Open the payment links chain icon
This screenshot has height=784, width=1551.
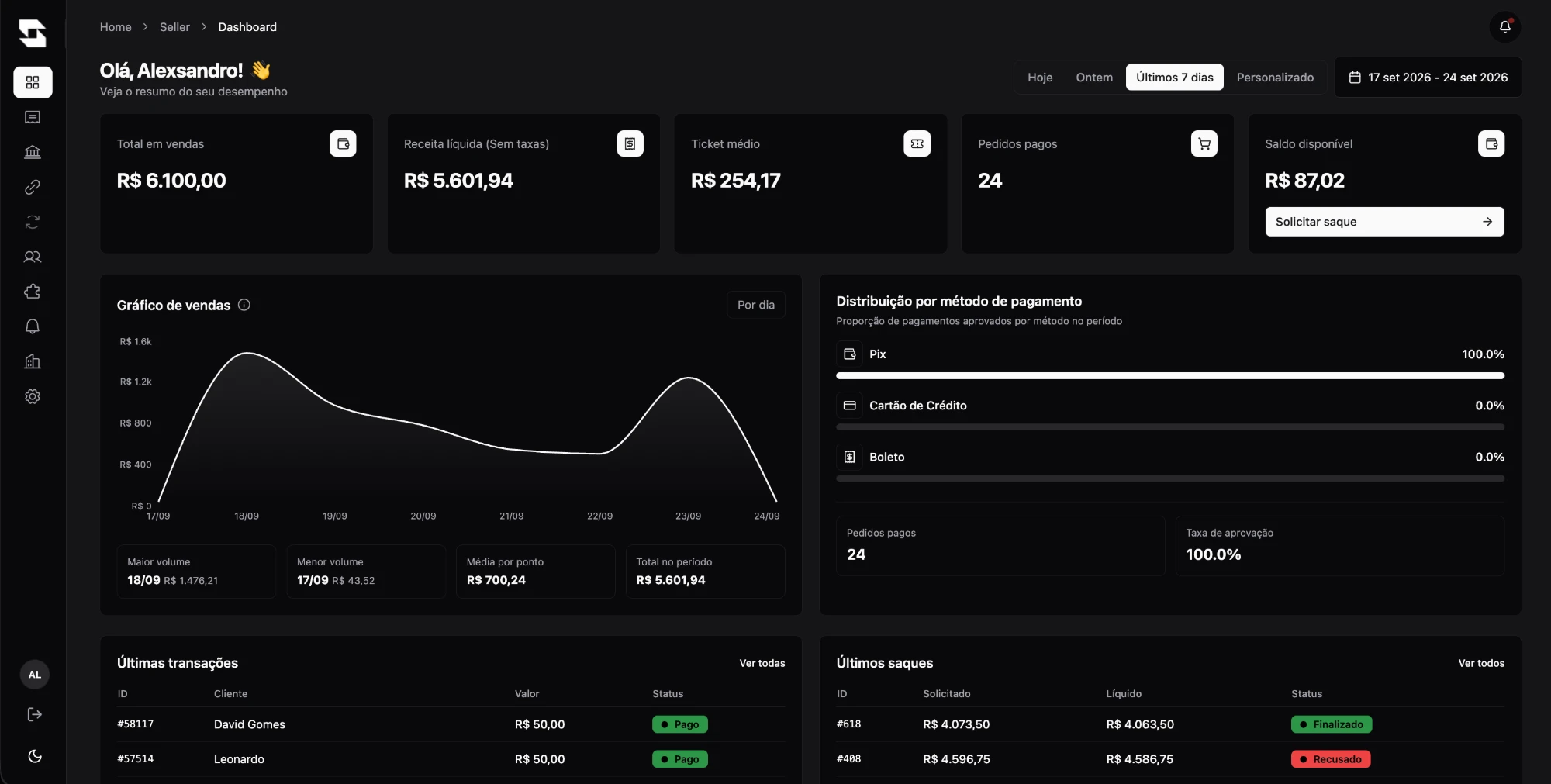point(33,187)
